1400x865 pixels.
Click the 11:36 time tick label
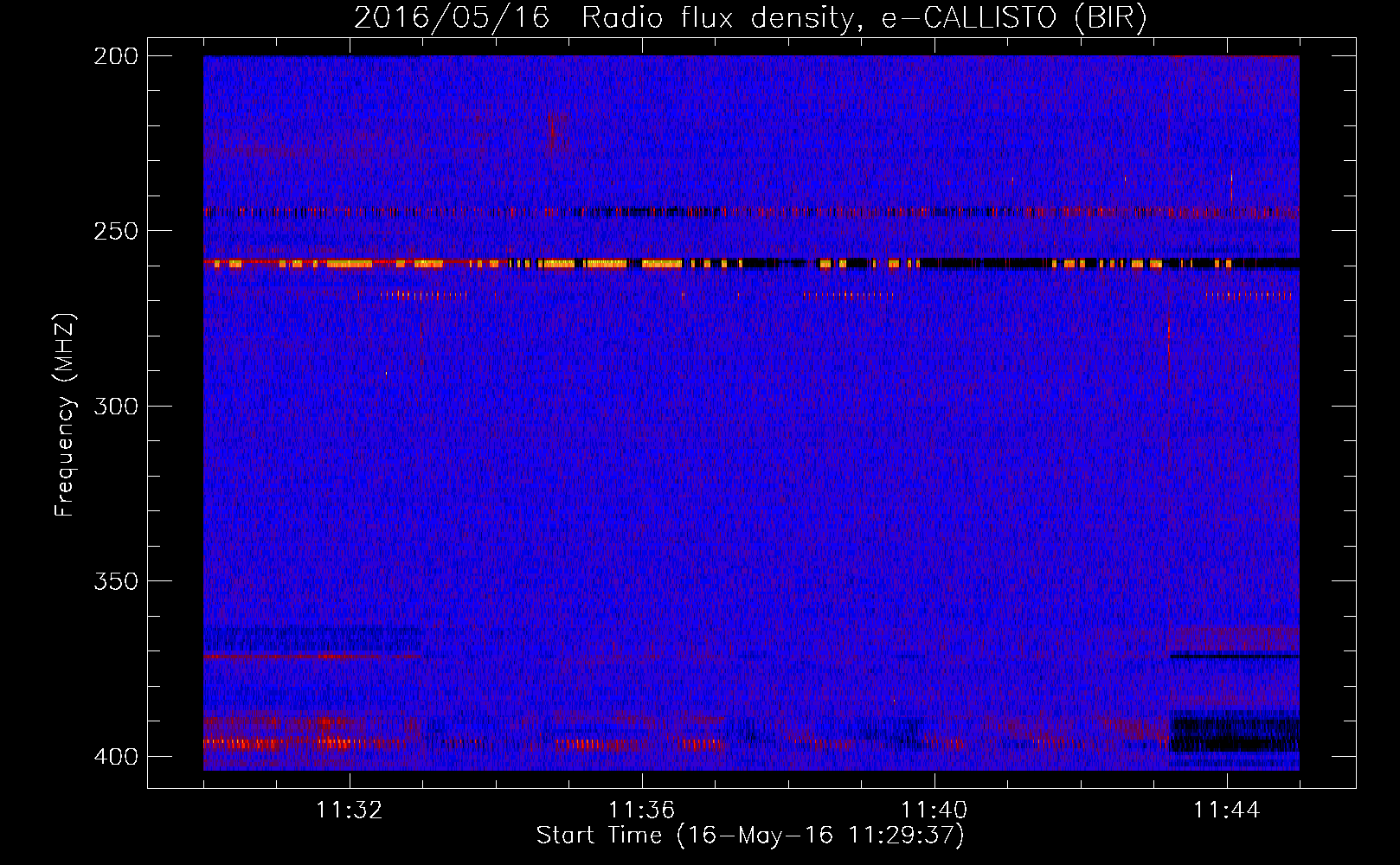(642, 811)
